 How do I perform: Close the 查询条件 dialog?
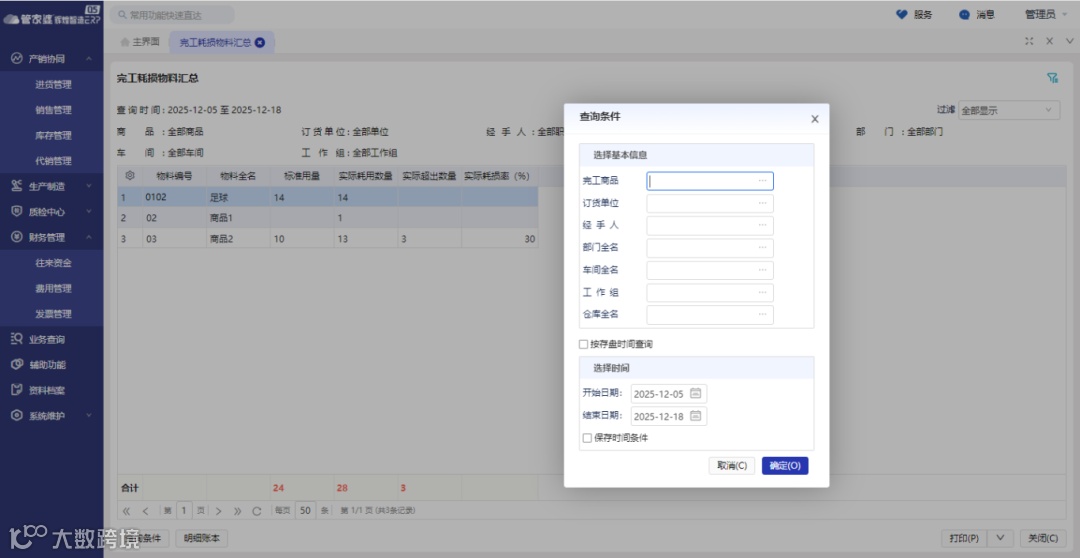point(815,118)
